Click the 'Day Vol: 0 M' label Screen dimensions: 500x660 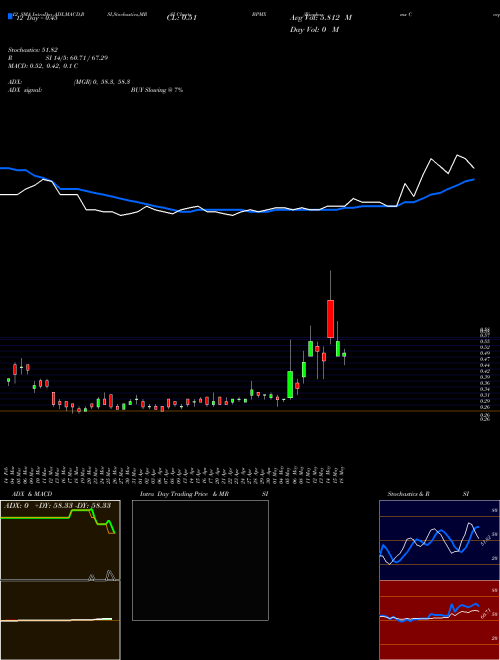point(314,30)
